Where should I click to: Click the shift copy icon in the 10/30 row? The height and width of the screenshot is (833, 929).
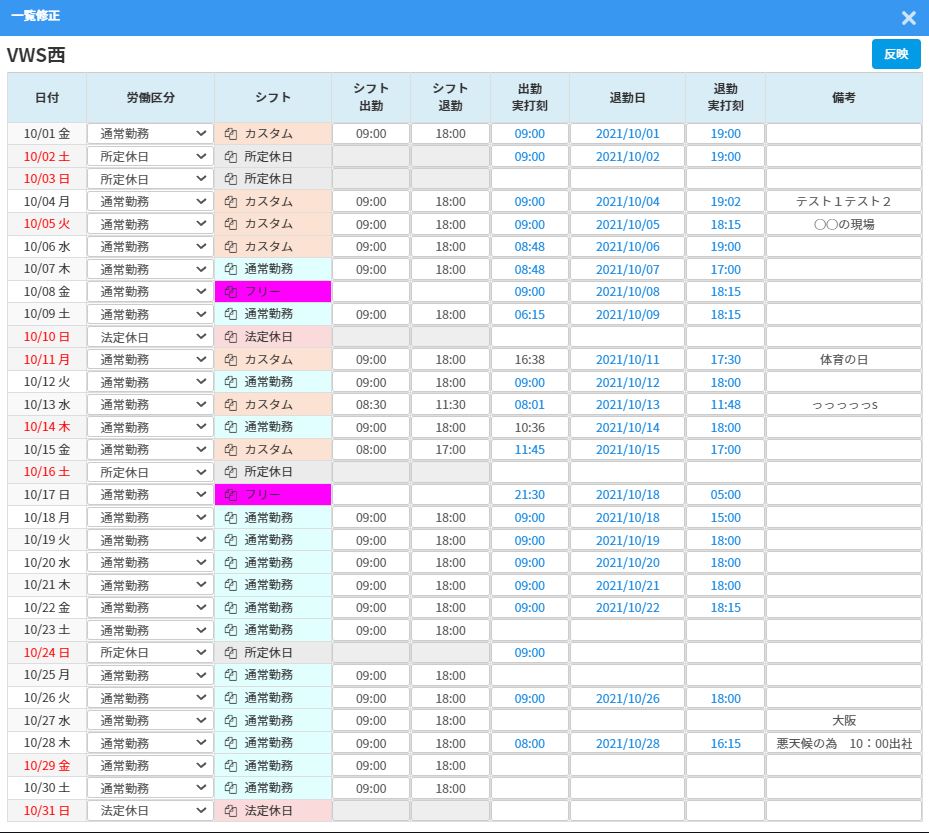pos(231,788)
